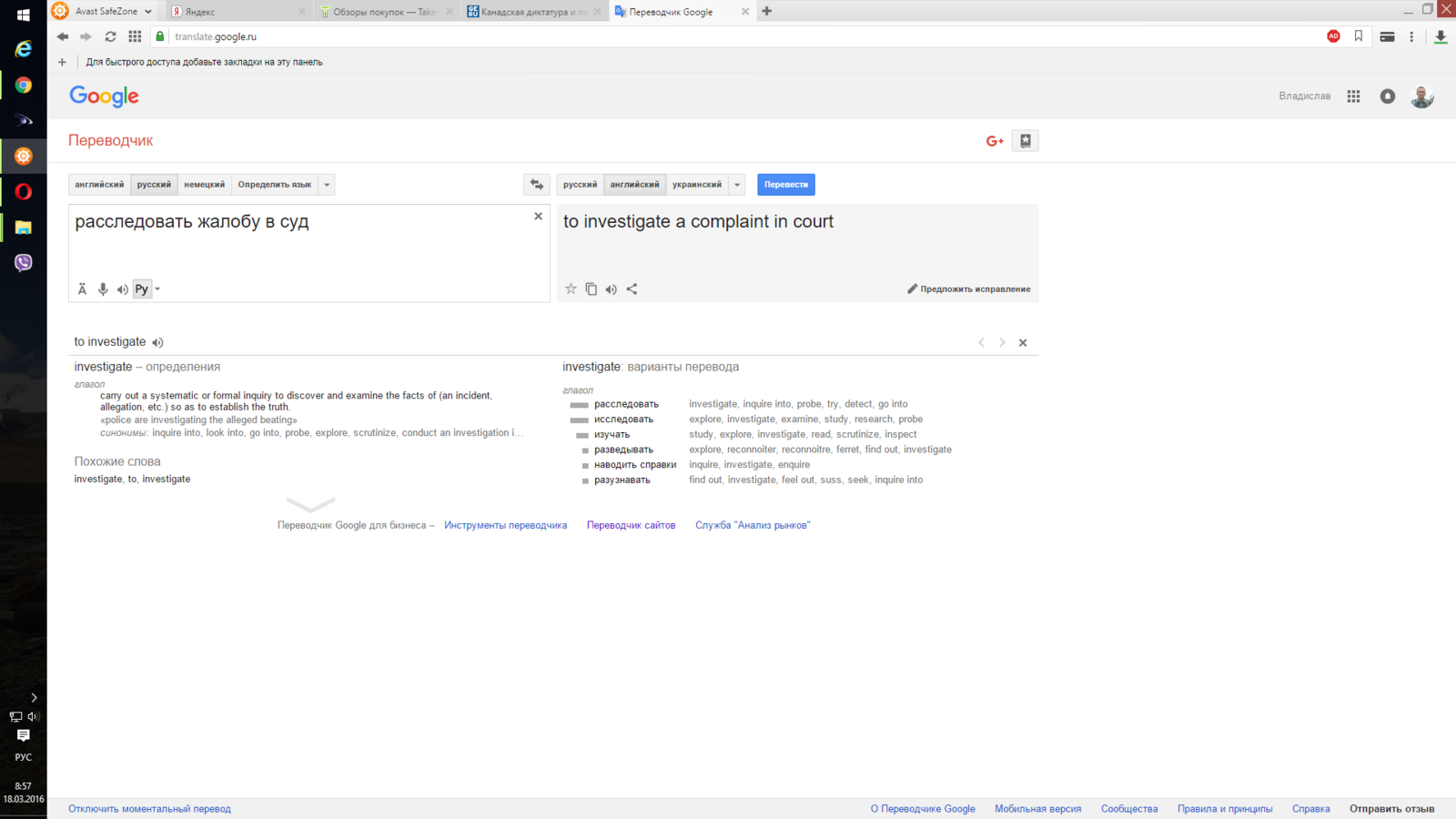
Task: Reload the current page
Action: (110, 37)
